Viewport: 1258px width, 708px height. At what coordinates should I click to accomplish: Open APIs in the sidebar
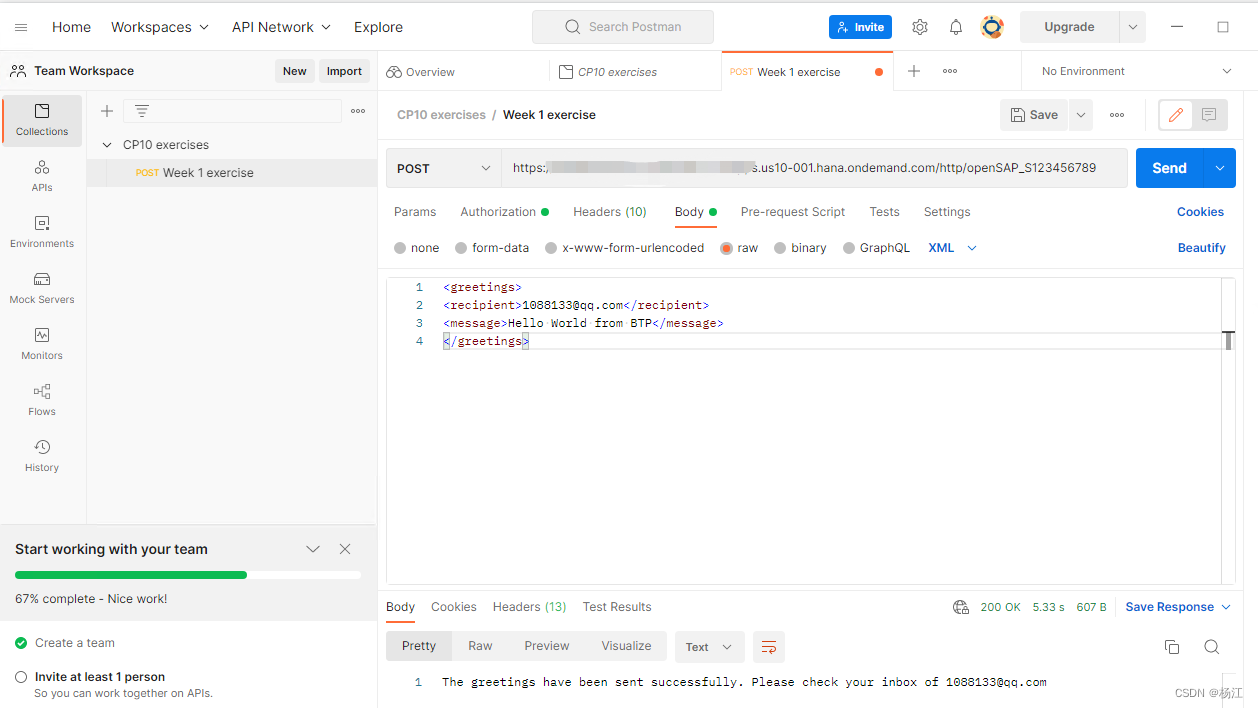tap(42, 176)
